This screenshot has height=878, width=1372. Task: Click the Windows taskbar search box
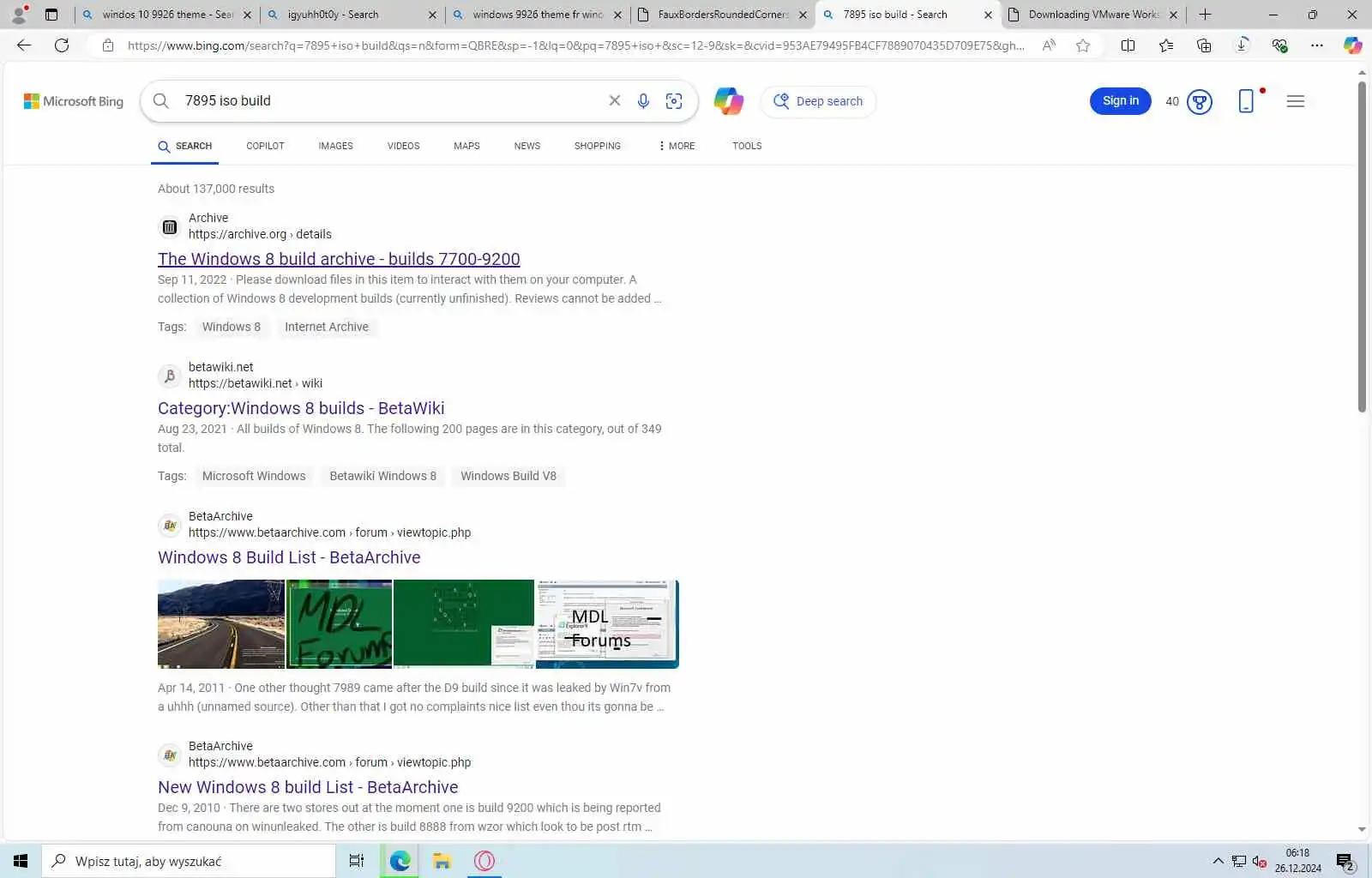coord(189,861)
